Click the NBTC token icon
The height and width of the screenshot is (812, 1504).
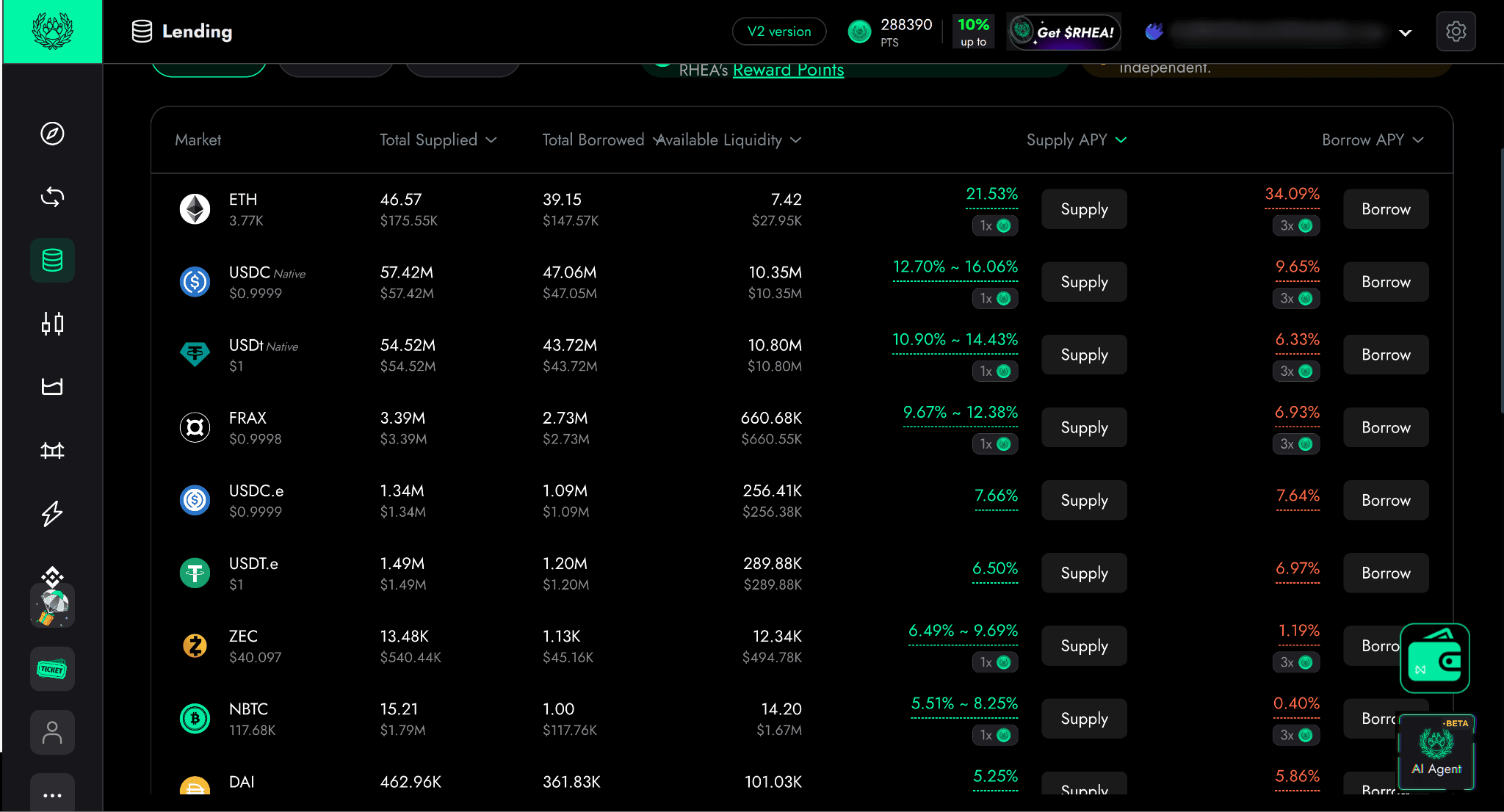(x=195, y=718)
